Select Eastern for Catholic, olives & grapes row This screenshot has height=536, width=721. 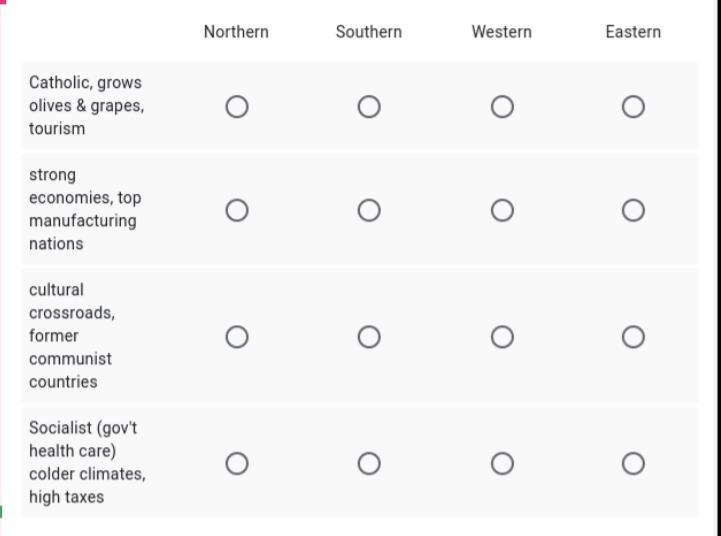click(633, 107)
